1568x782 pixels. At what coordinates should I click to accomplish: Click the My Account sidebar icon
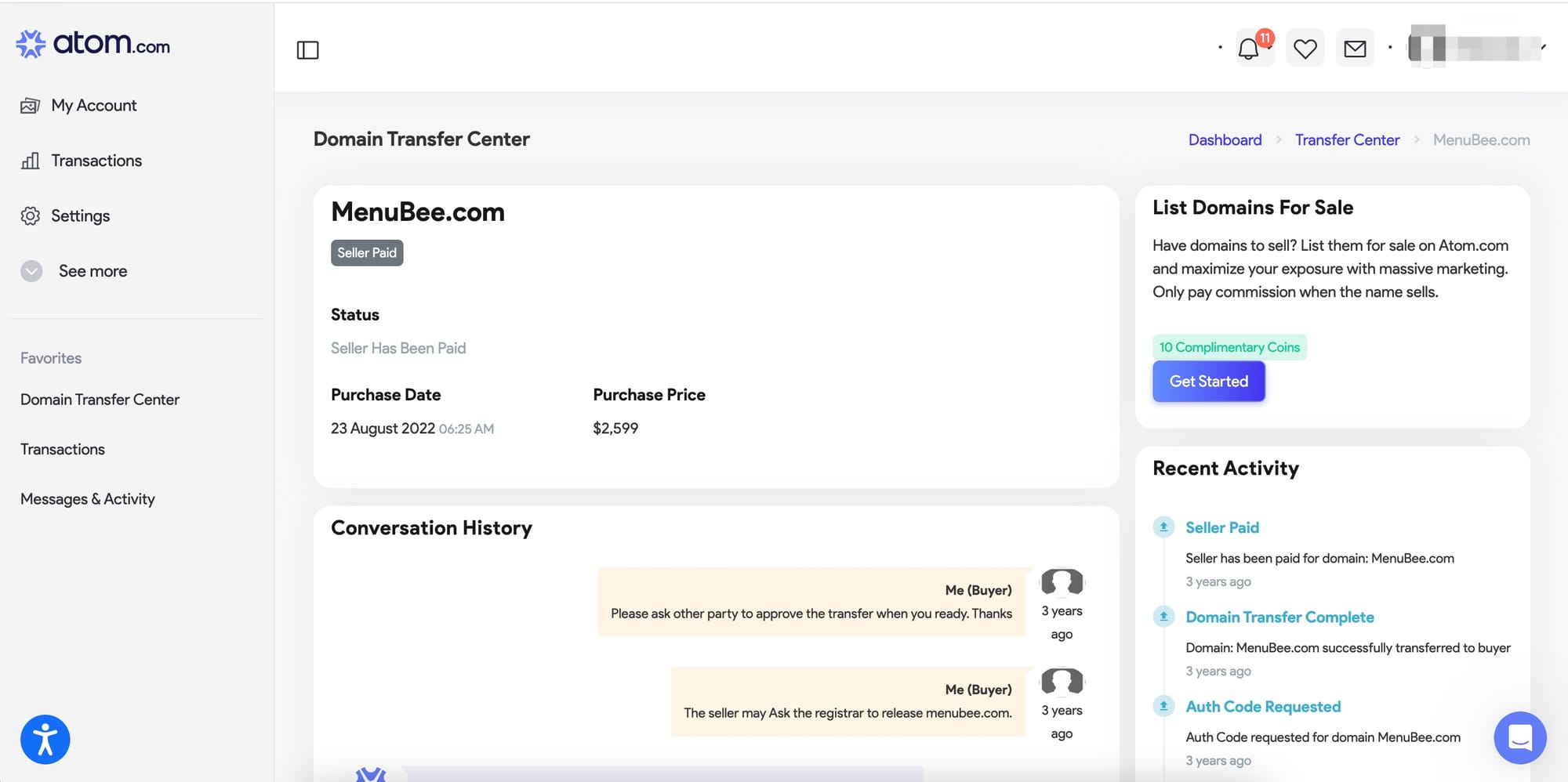[x=30, y=106]
